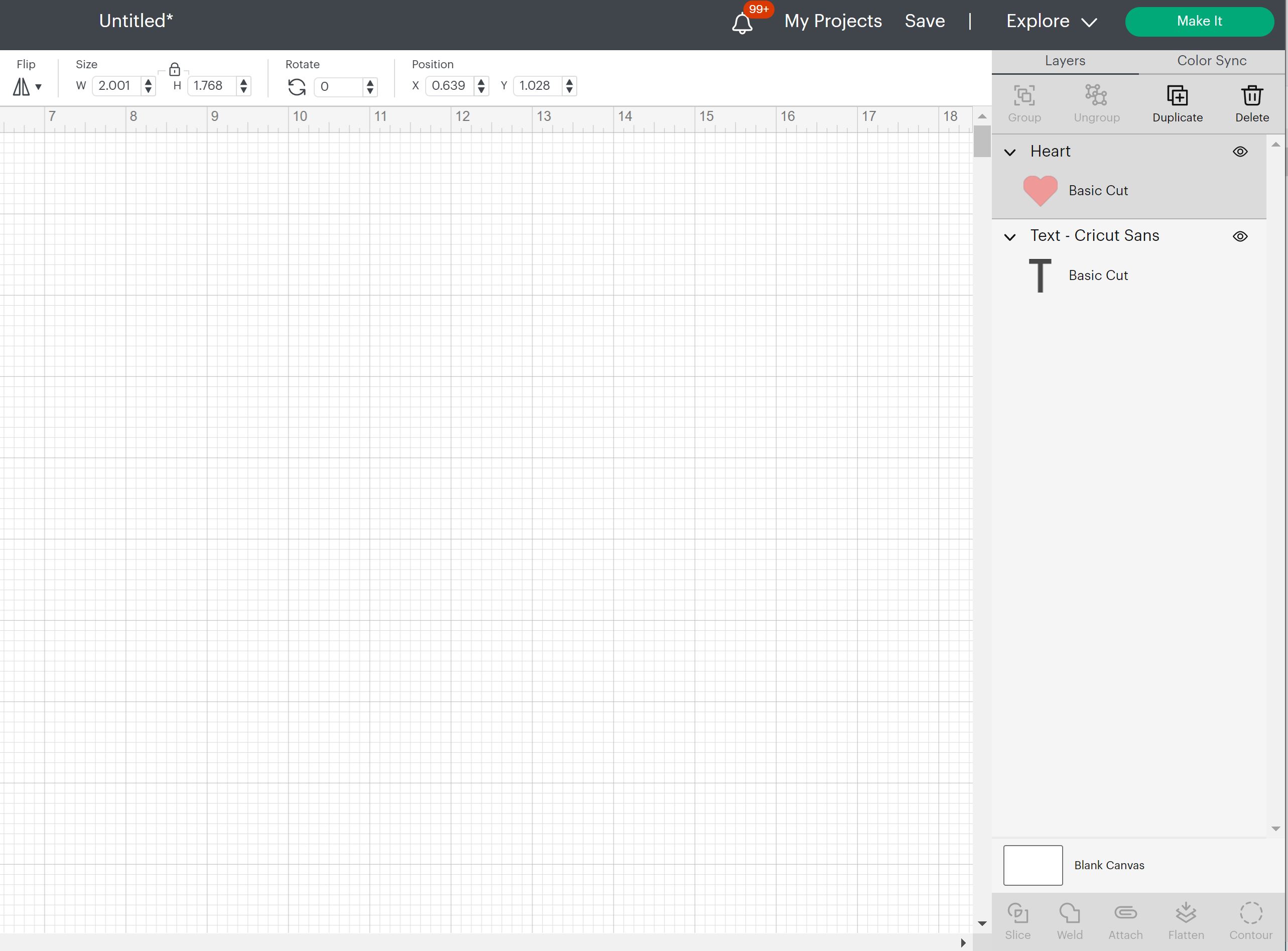This screenshot has height=951, width=1288.
Task: Click the Height input field
Action: click(x=212, y=86)
